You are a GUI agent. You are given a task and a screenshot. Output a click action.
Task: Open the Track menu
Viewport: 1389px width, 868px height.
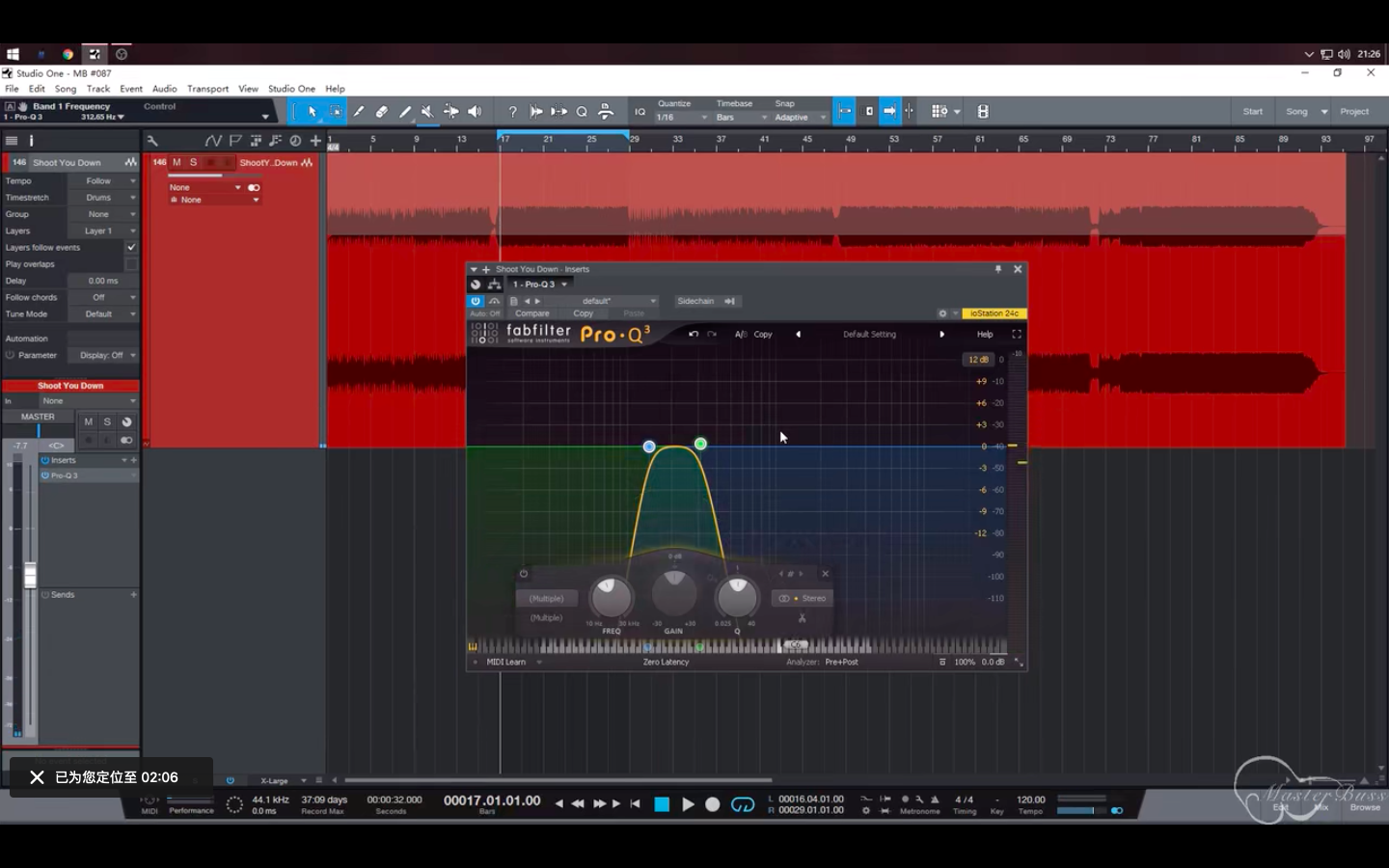(x=98, y=89)
